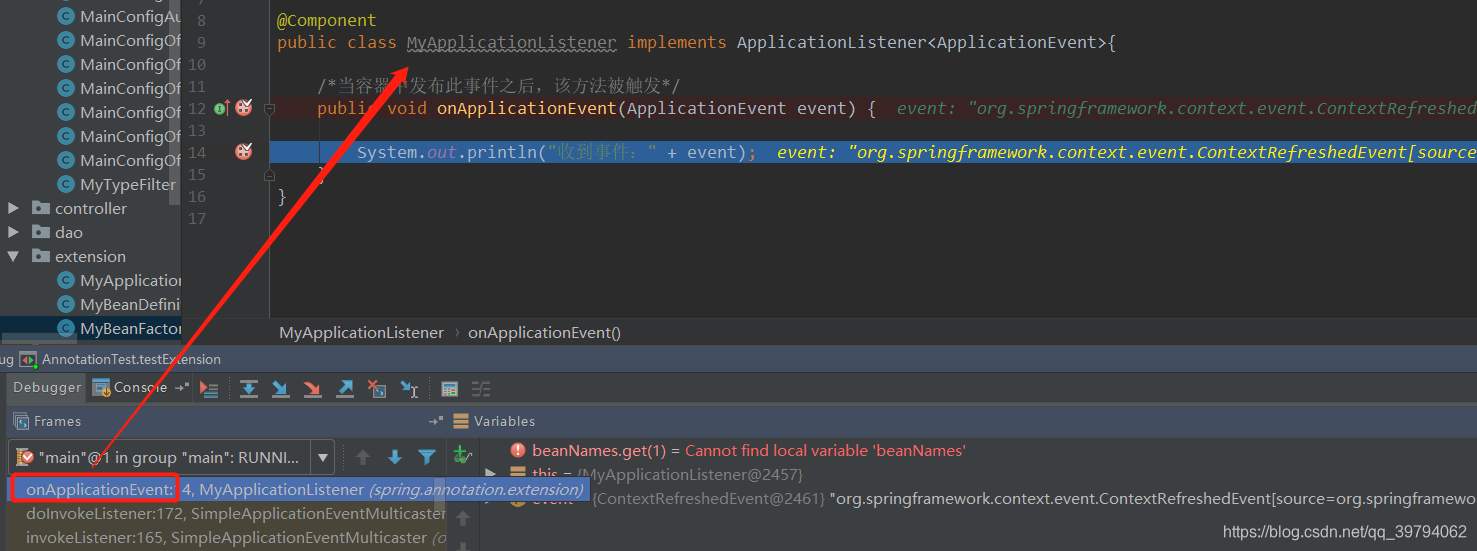
Task: Select next frame with blue down arrow
Action: pos(395,457)
